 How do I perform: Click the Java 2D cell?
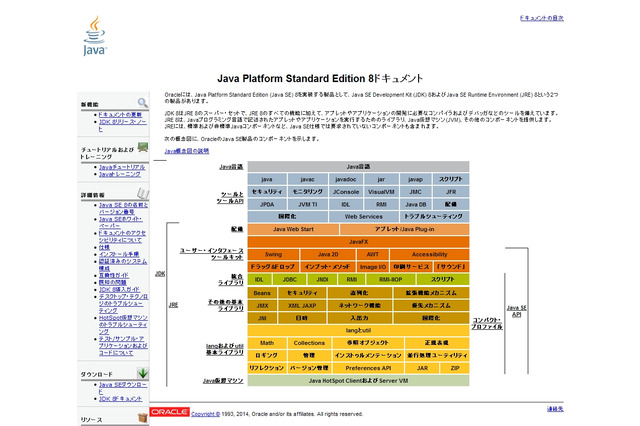(x=328, y=255)
